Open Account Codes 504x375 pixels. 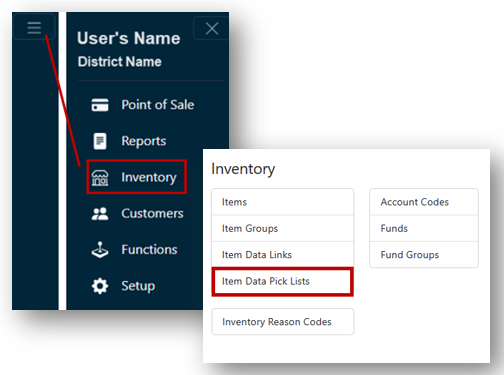(x=424, y=202)
